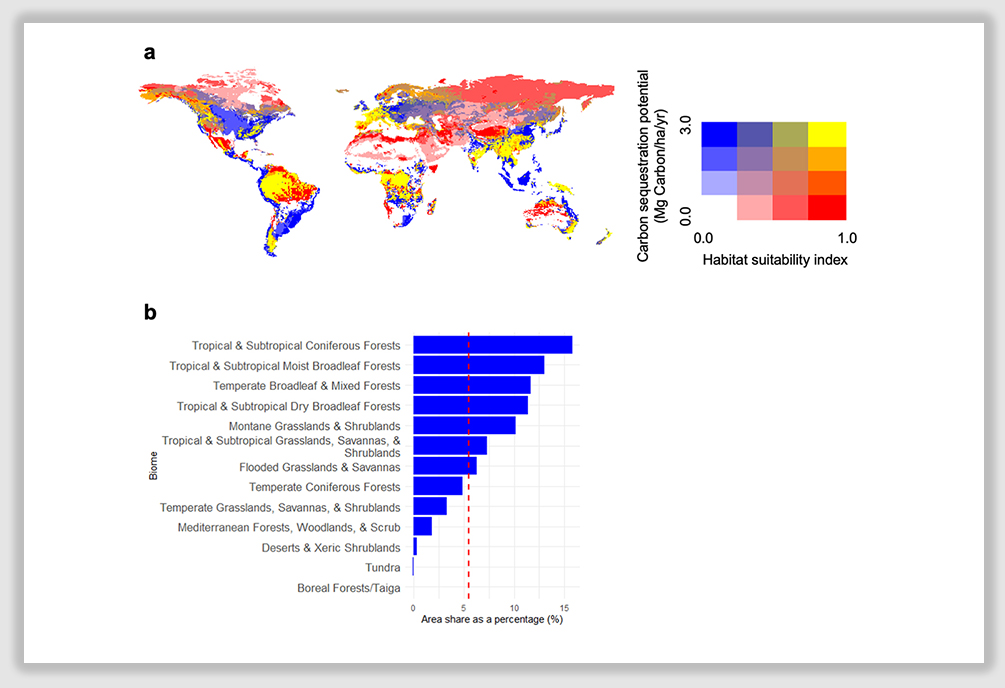Viewport: 1005px width, 688px height.
Task: Click the Carbon sequestration potential axis title
Action: [x=652, y=165]
